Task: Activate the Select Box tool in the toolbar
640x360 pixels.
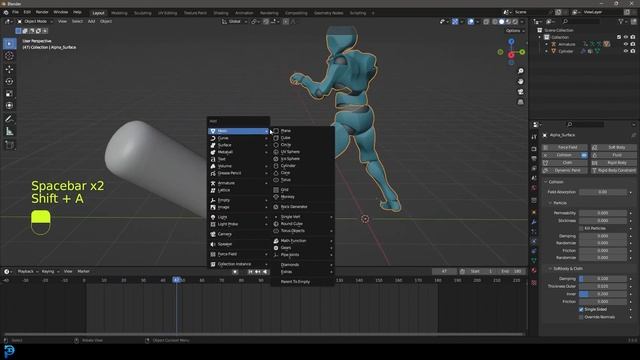Action: [9, 43]
